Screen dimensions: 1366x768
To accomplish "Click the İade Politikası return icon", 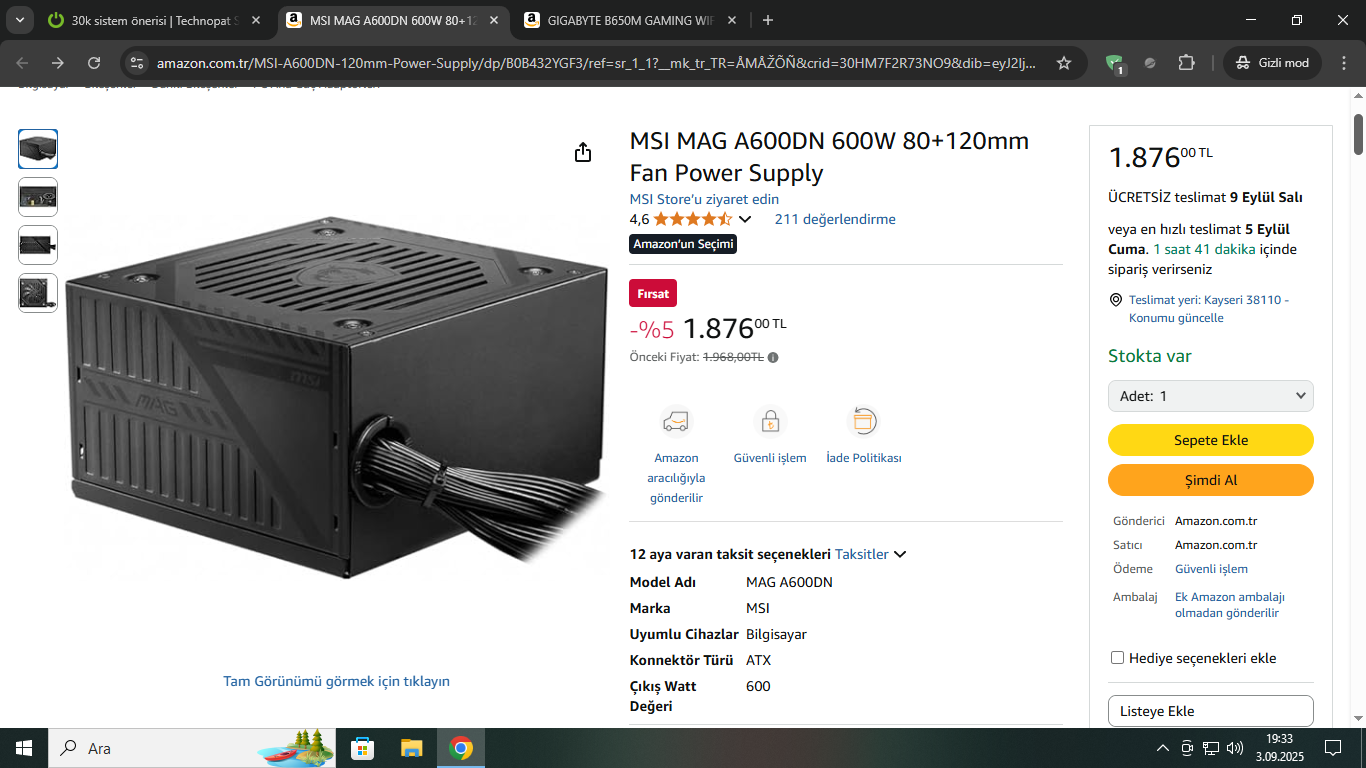I will pos(863,421).
